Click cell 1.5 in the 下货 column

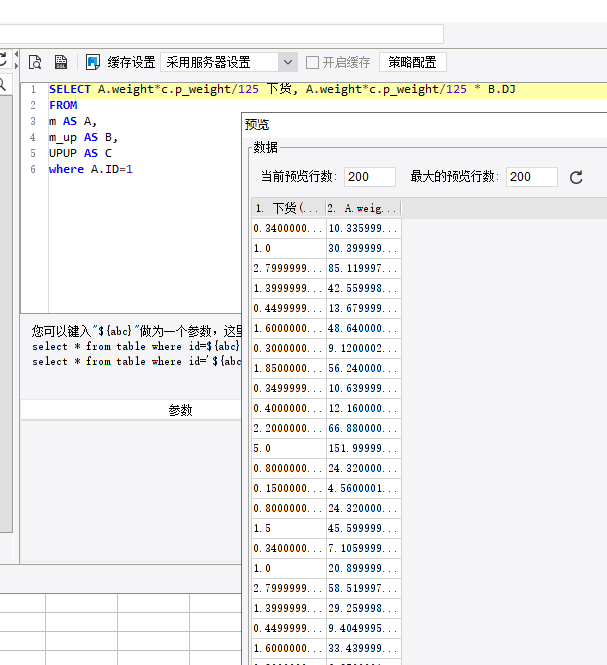tap(288, 528)
